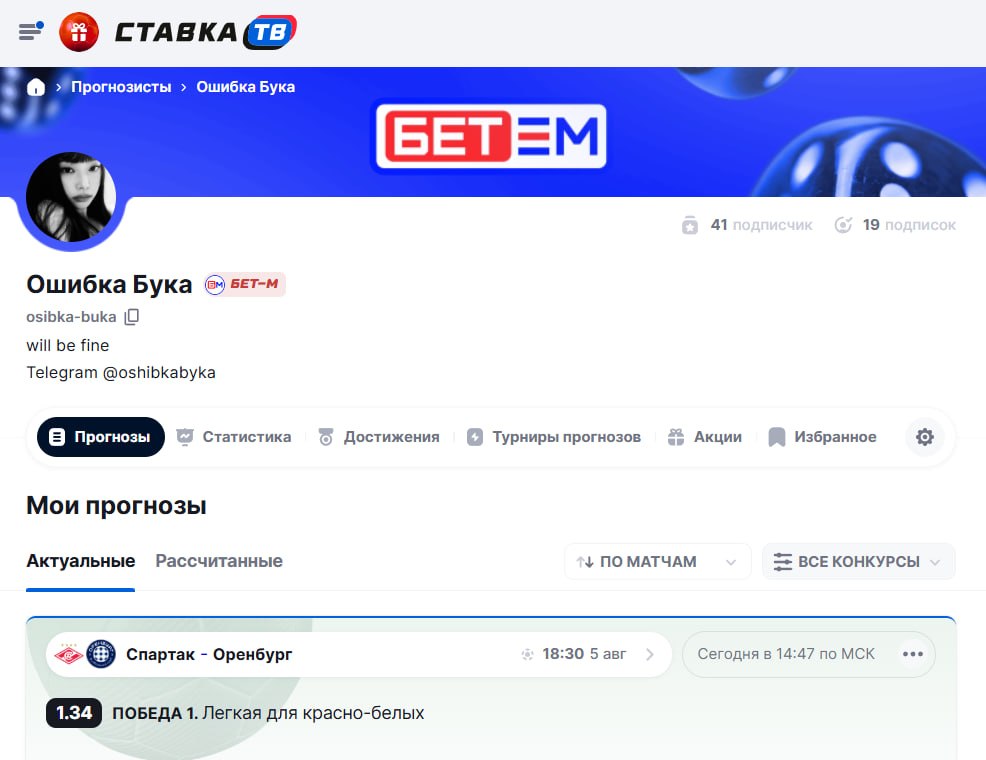Click the subscriptions target icon
986x760 pixels.
[x=843, y=224]
